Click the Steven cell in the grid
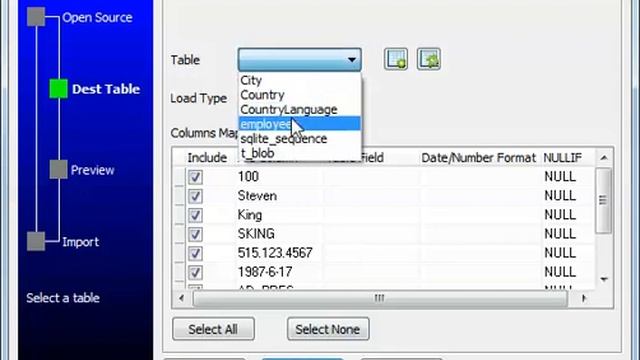Screen dimensions: 640x360 click(279, 196)
